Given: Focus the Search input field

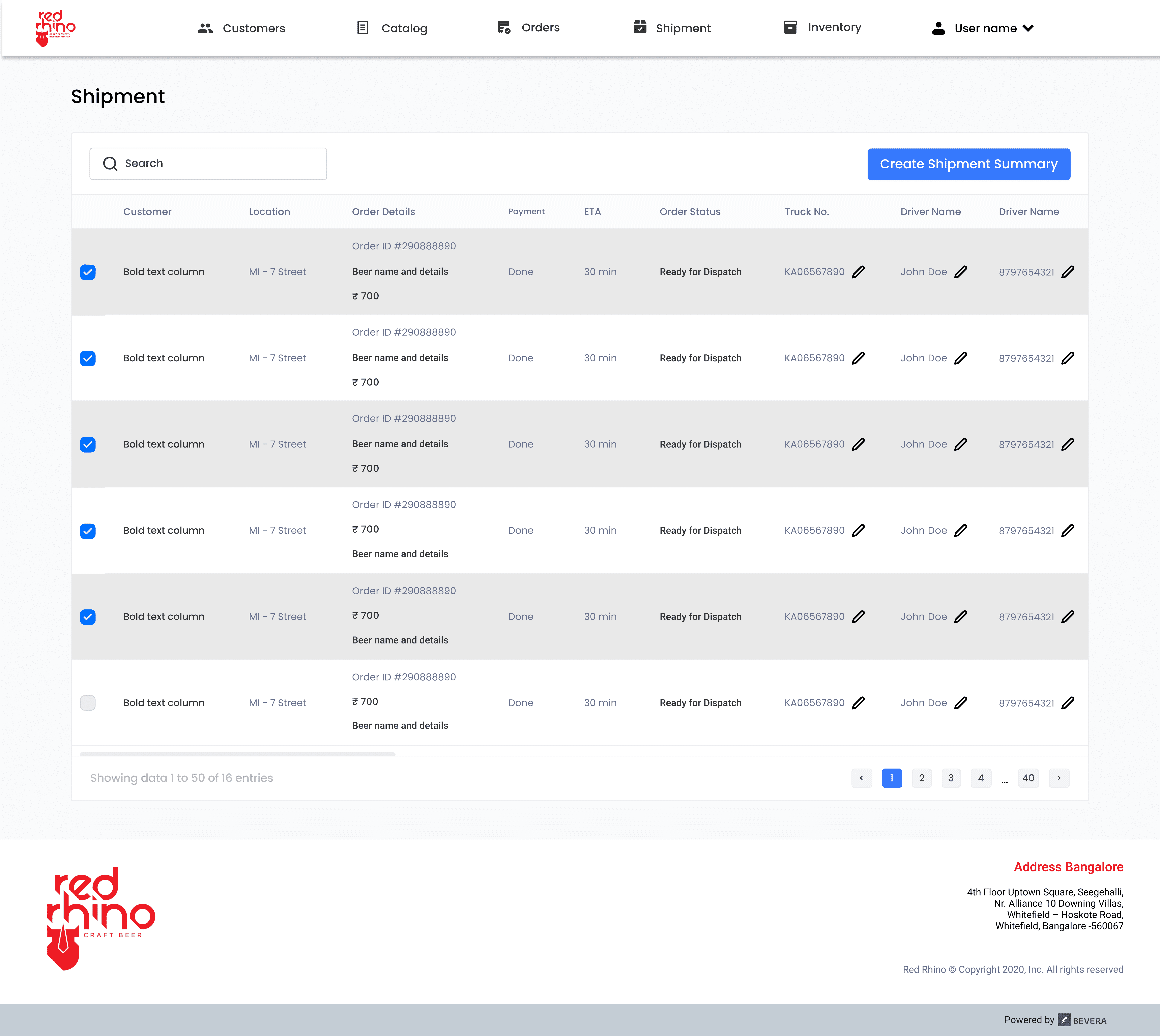Looking at the screenshot, I should coord(208,164).
